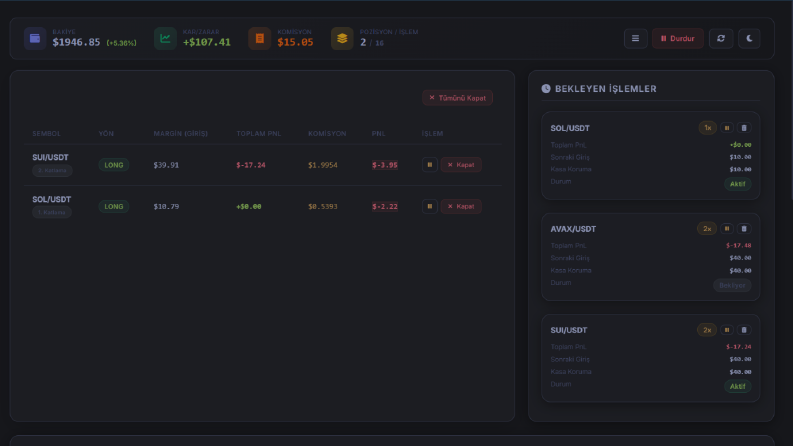The height and width of the screenshot is (446, 793).
Task: Click the SEMBOL column header
Action: point(47,133)
